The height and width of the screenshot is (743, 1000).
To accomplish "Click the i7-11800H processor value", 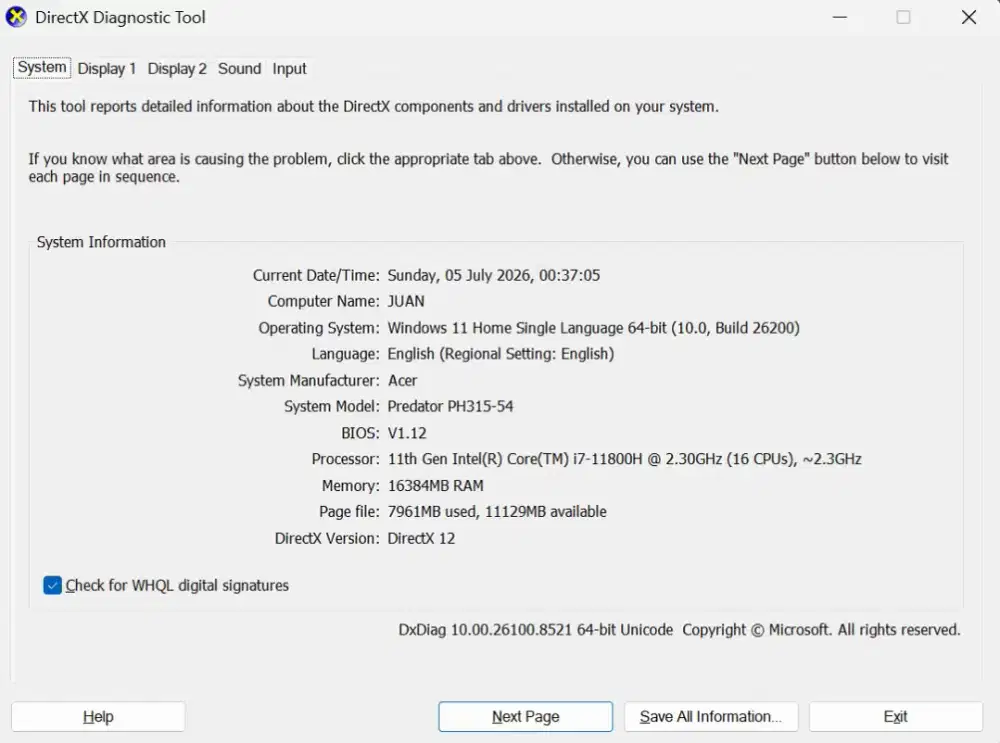I will (x=624, y=459).
